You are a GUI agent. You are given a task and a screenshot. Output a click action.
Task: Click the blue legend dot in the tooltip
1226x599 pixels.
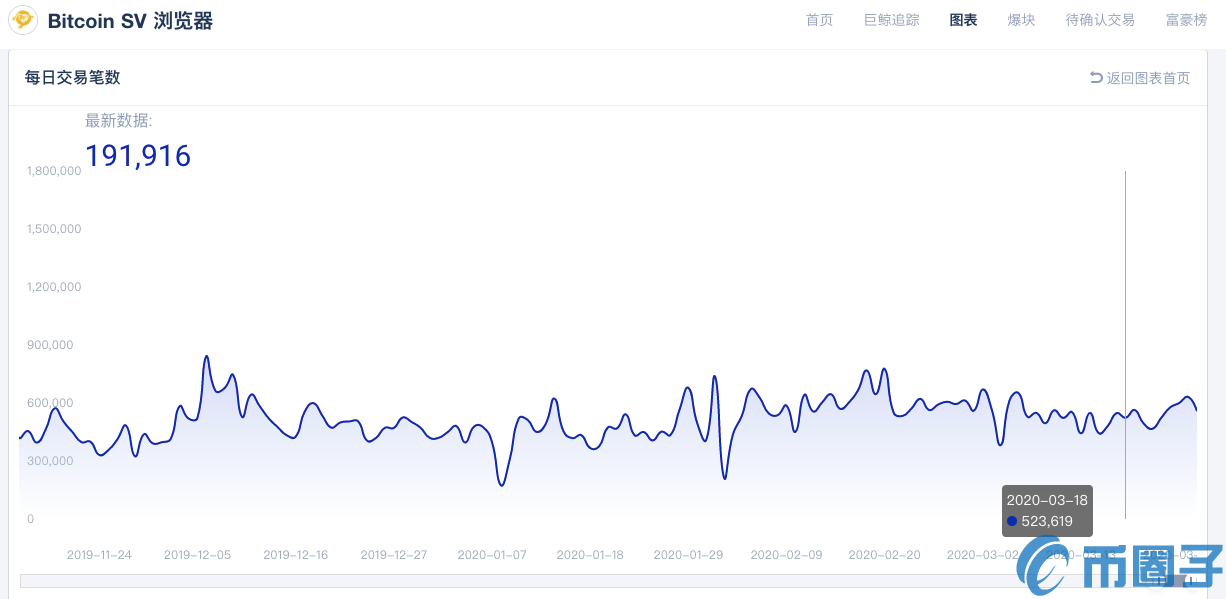(x=1012, y=521)
